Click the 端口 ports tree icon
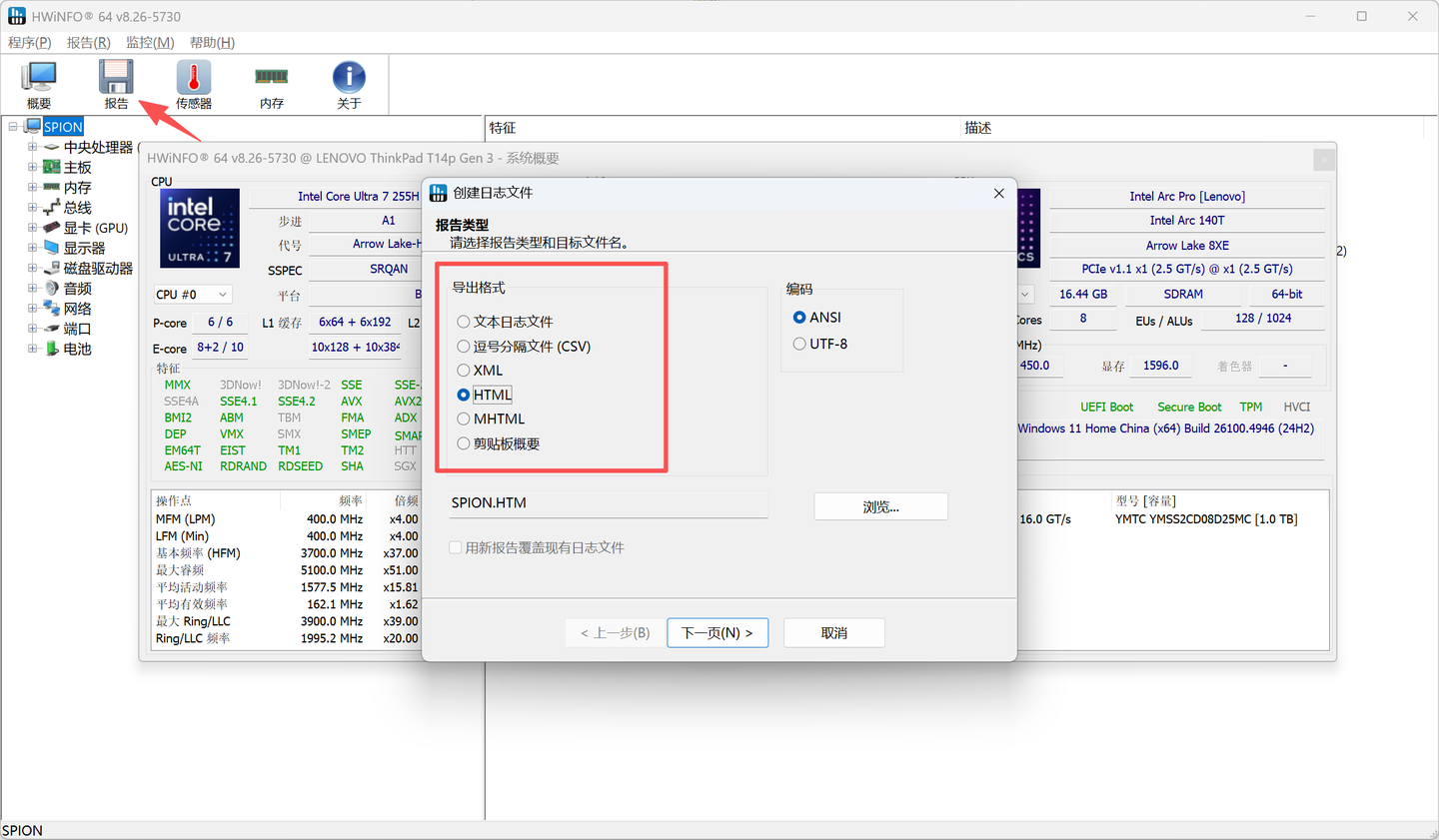 [x=52, y=328]
